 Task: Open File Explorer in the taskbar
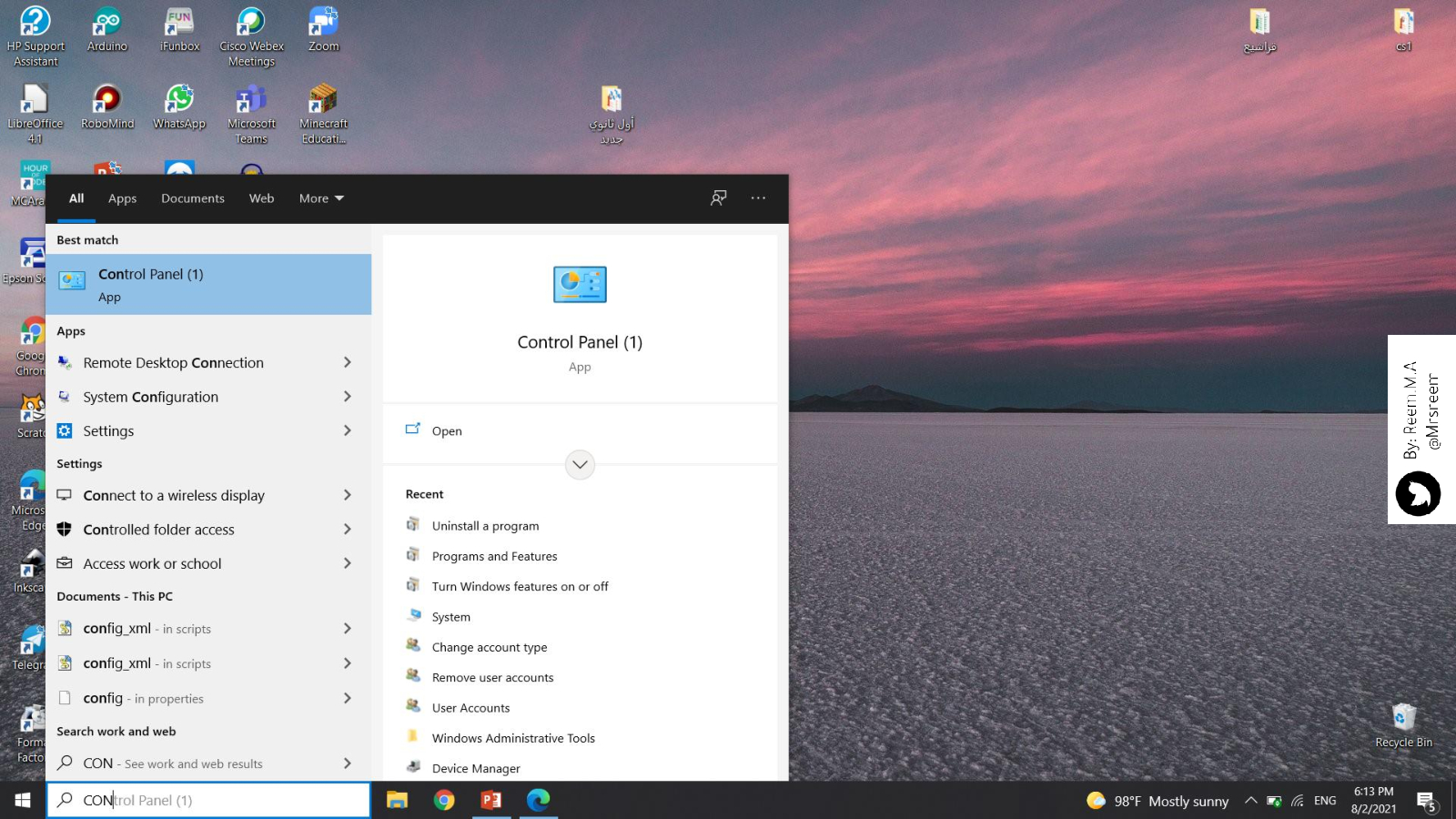click(397, 800)
